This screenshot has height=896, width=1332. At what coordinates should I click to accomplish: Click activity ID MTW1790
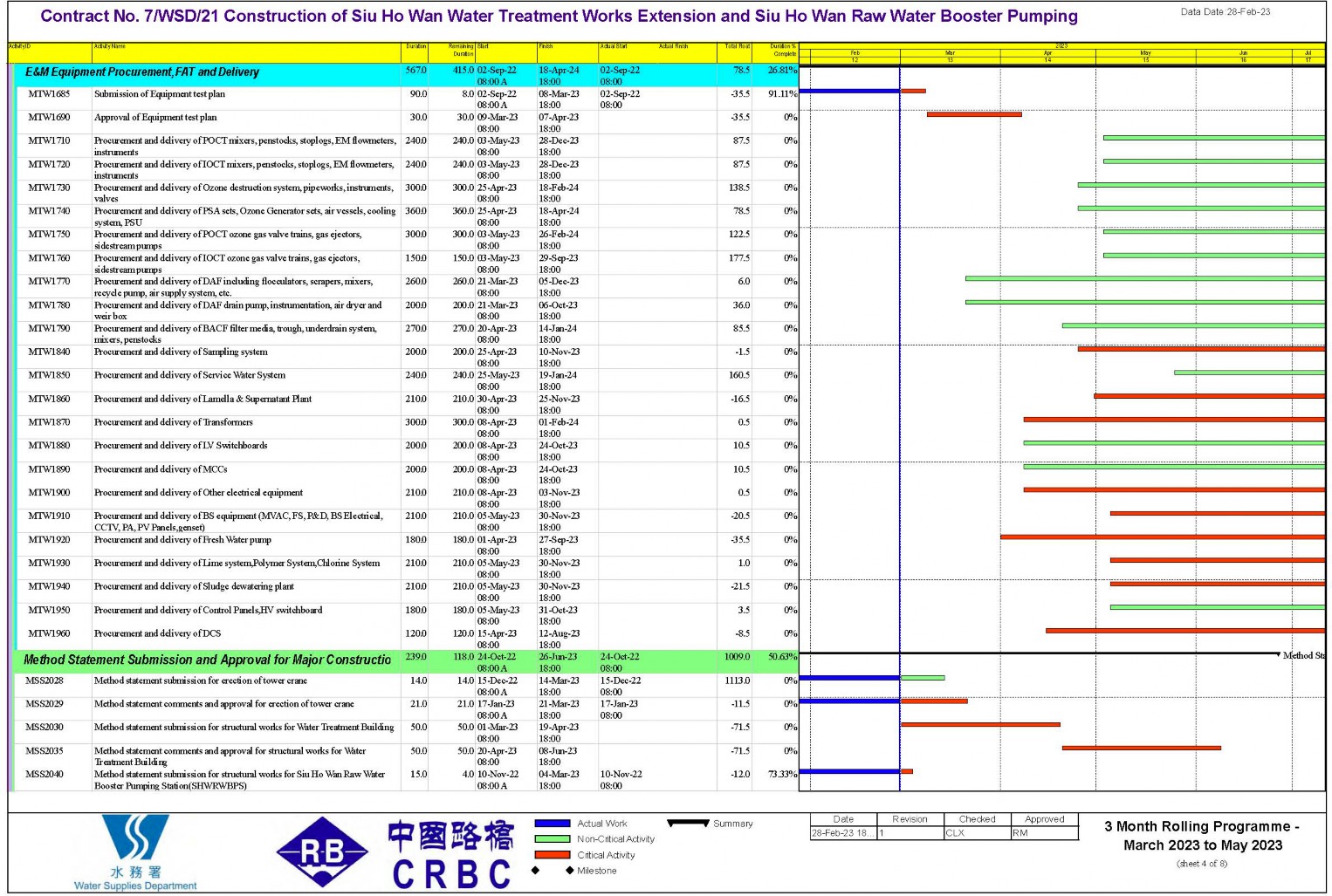coord(49,329)
